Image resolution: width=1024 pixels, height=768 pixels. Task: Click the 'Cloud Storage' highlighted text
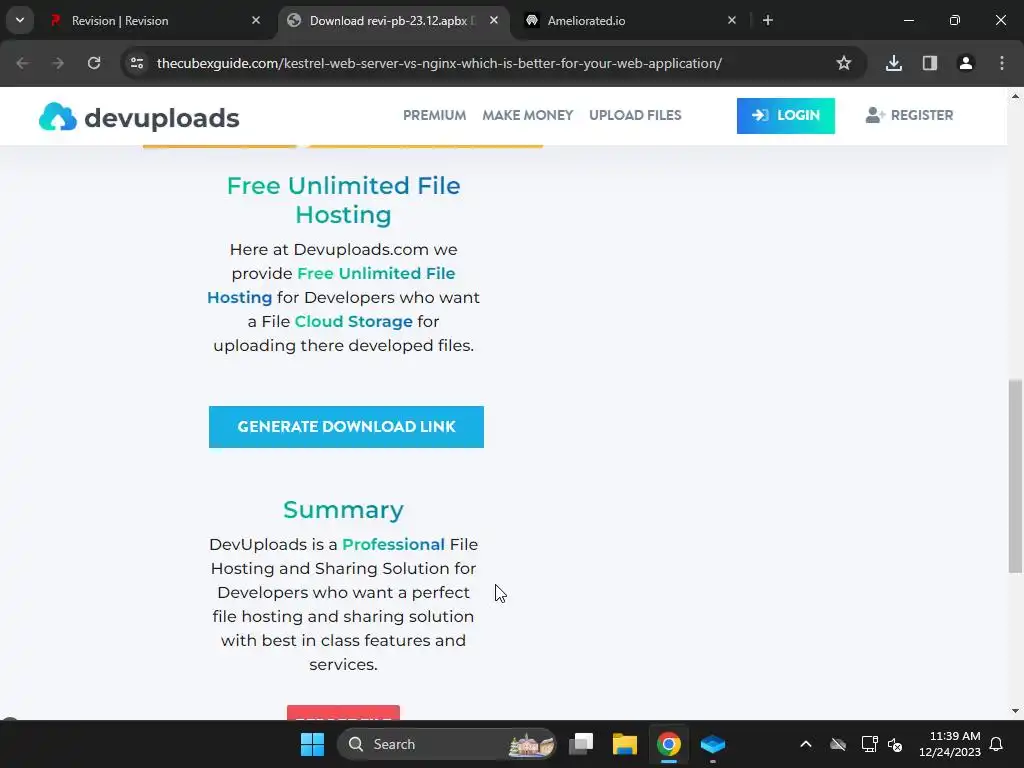[x=353, y=321]
